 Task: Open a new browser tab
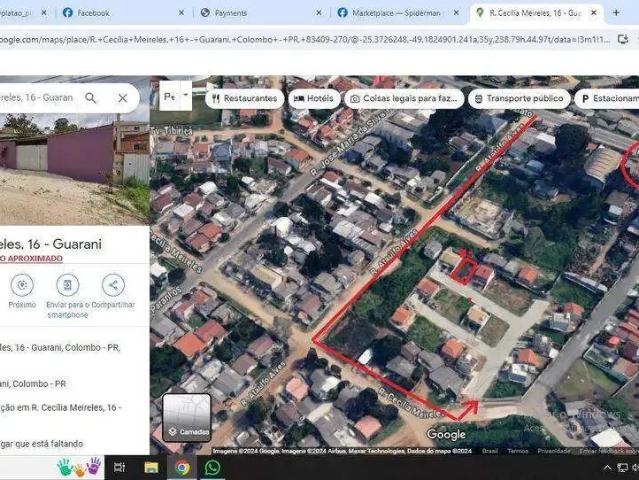tap(616, 13)
